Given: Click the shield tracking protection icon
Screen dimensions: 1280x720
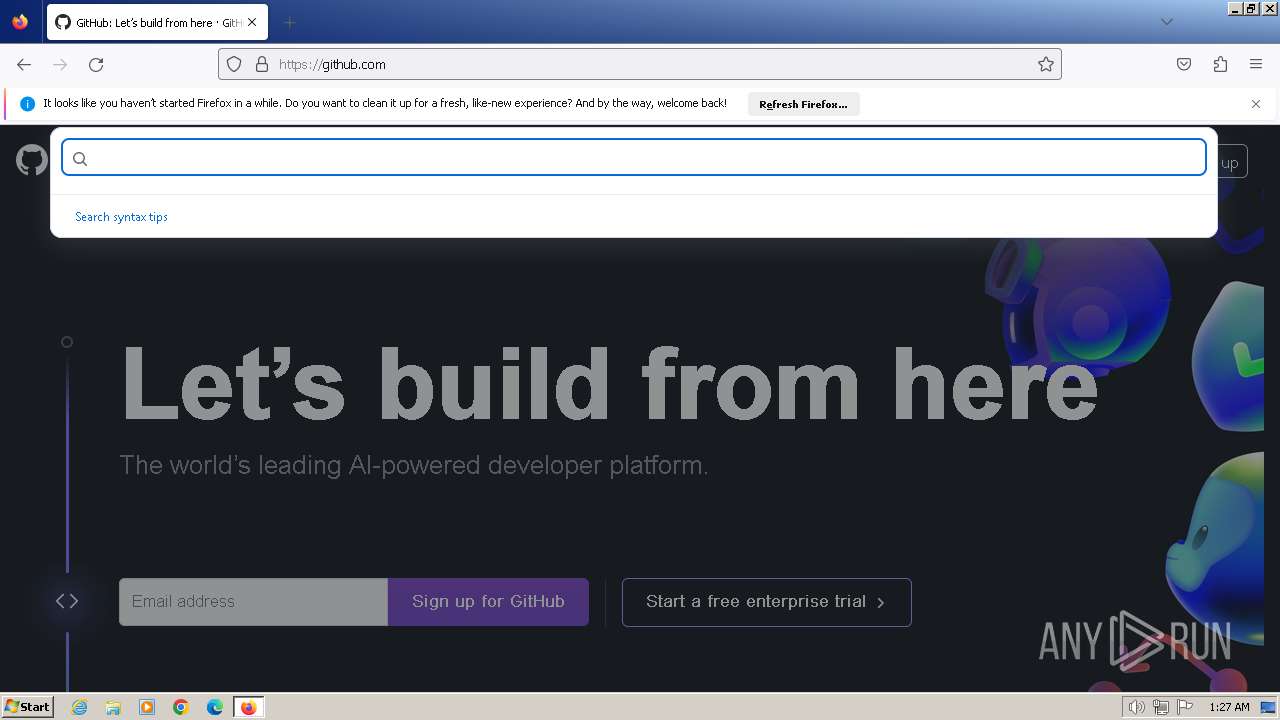Looking at the screenshot, I should [x=234, y=64].
